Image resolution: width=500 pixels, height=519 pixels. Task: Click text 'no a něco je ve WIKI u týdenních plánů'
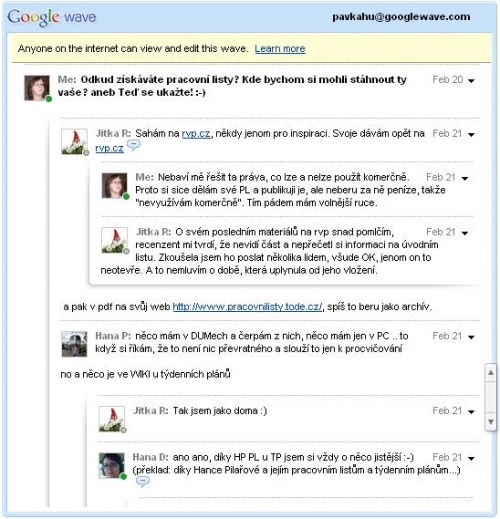tap(145, 375)
